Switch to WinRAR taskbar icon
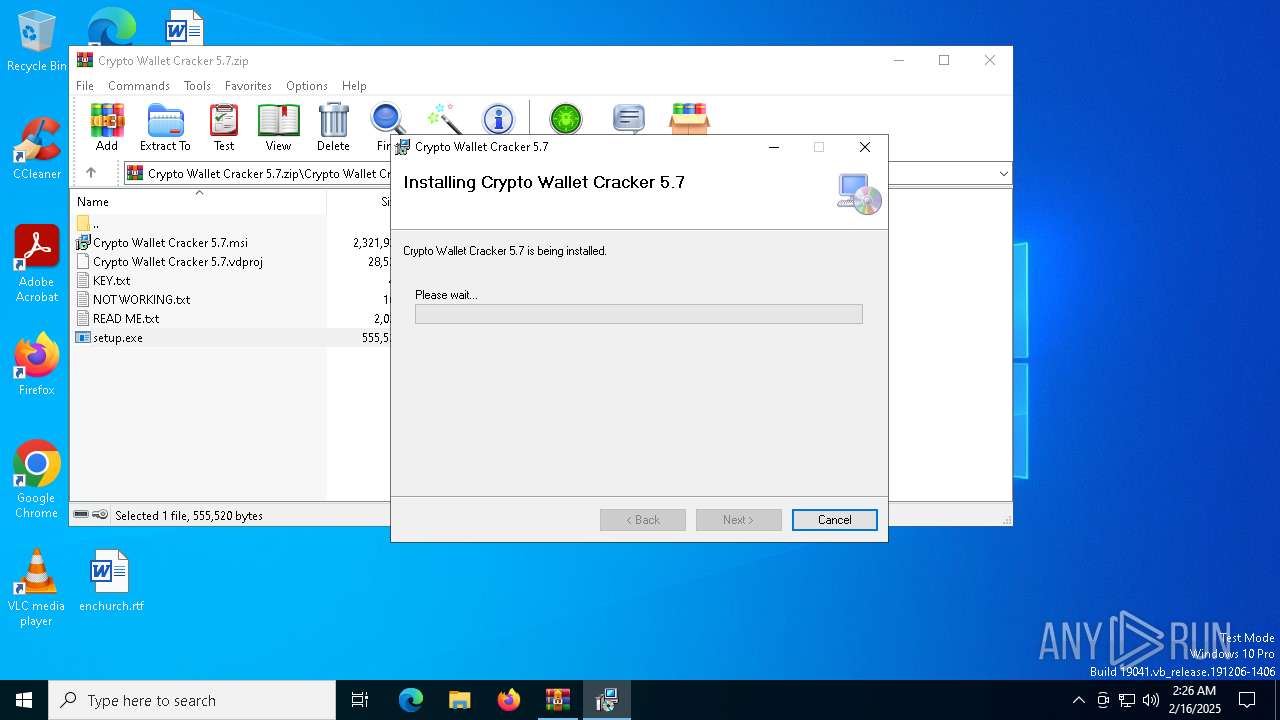 558,700
